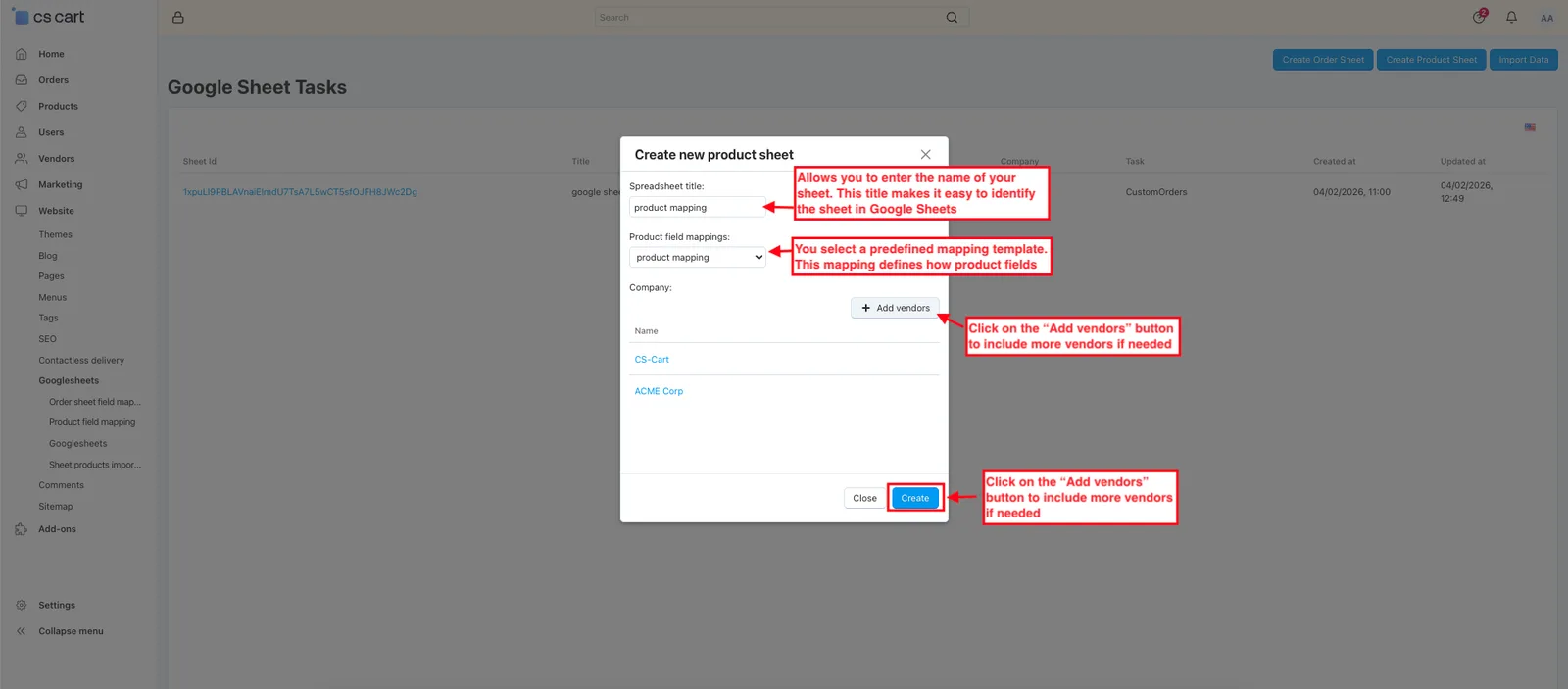The width and height of the screenshot is (1568, 689).
Task: Open Users in the sidebar menu
Action: [x=51, y=132]
